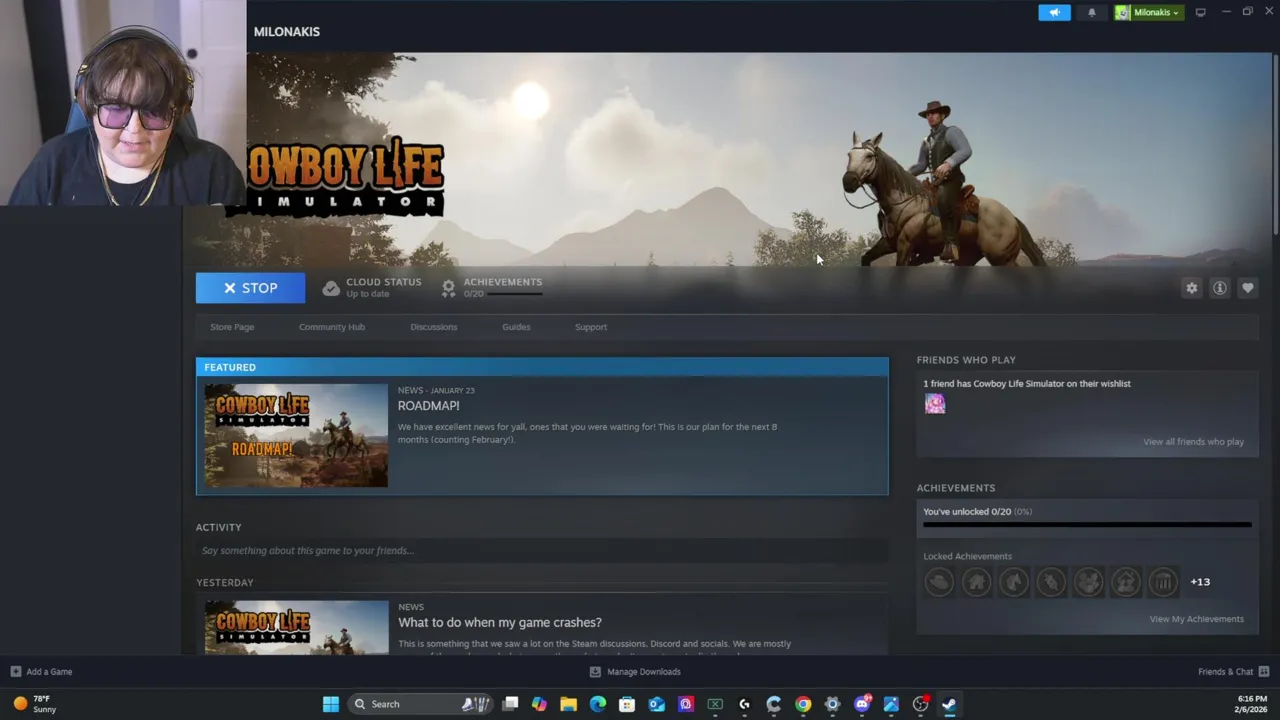
Task: Open the Support tab
Action: 591,327
